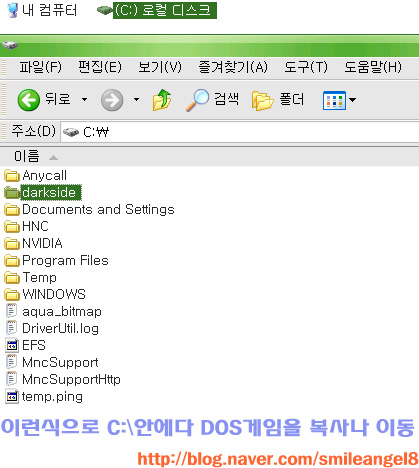Select the darkside folder icon
The width and height of the screenshot is (419, 468).
point(12,192)
